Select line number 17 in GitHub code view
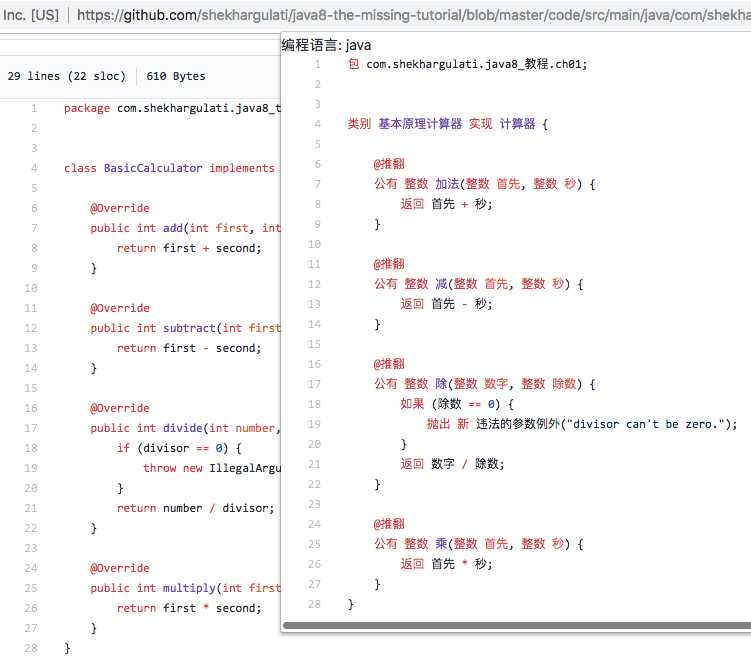751x658 pixels. click(31, 428)
